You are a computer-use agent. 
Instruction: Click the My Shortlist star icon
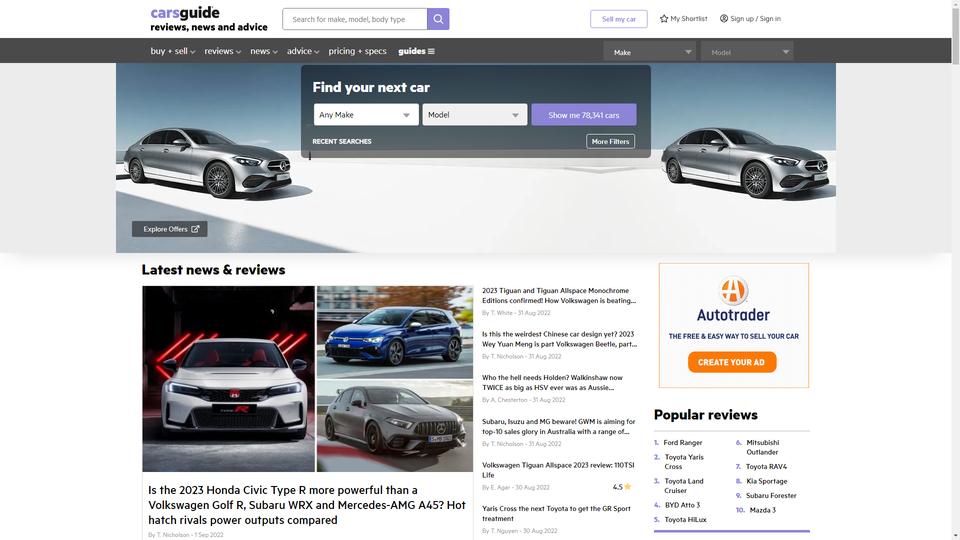pyautogui.click(x=664, y=18)
